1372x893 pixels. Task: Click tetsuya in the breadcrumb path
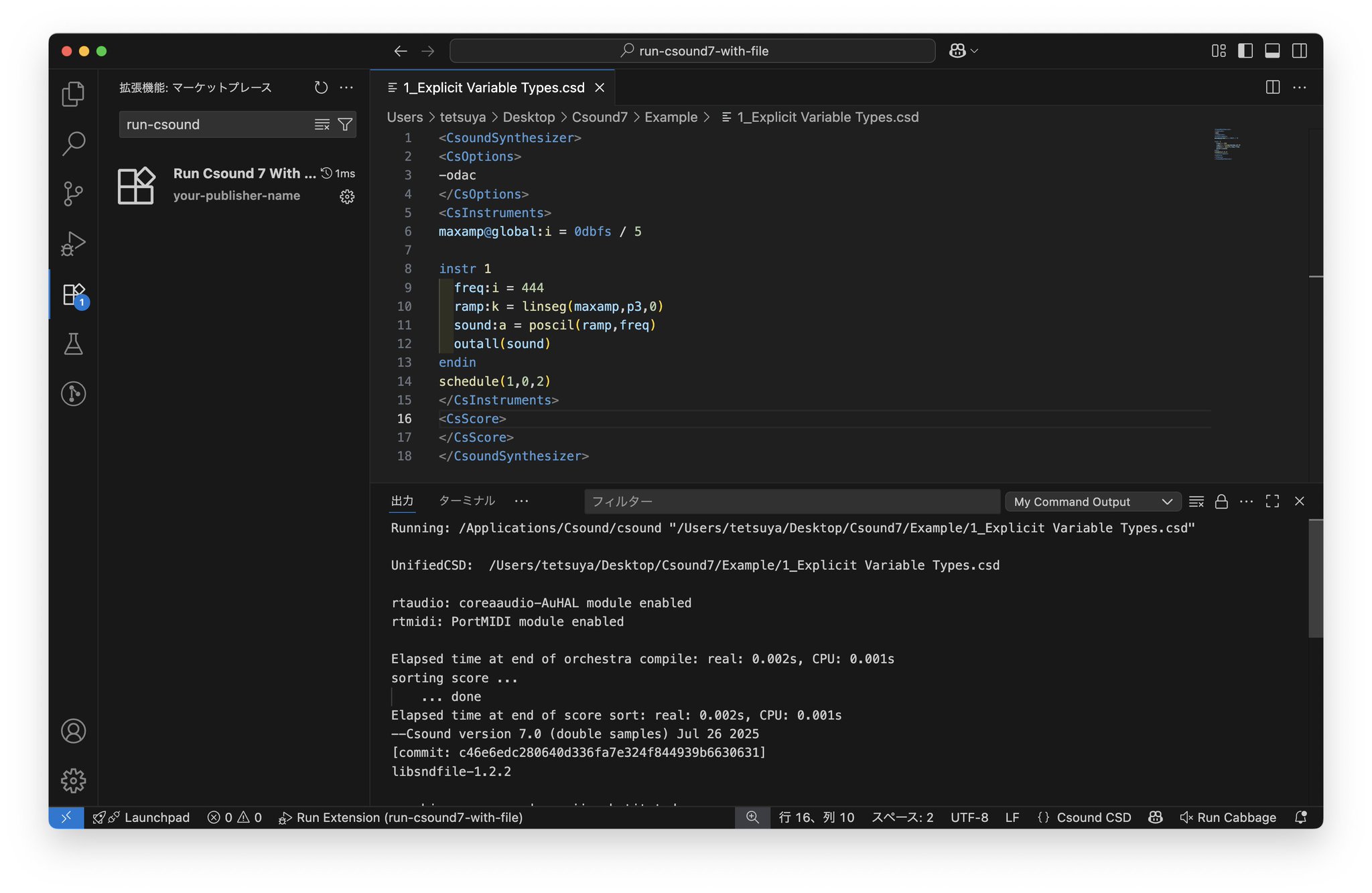pos(462,117)
